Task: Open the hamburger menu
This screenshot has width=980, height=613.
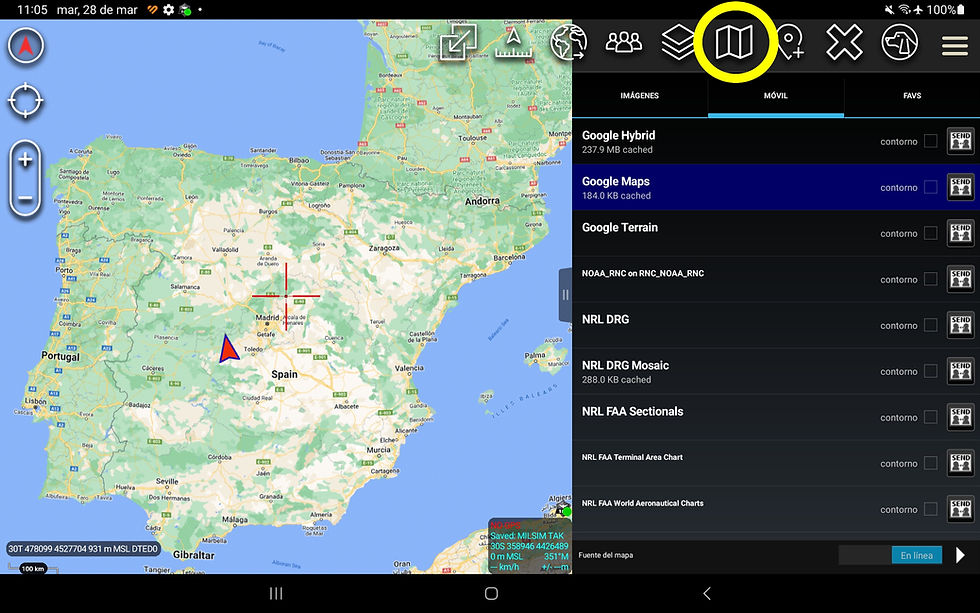Action: [x=954, y=46]
